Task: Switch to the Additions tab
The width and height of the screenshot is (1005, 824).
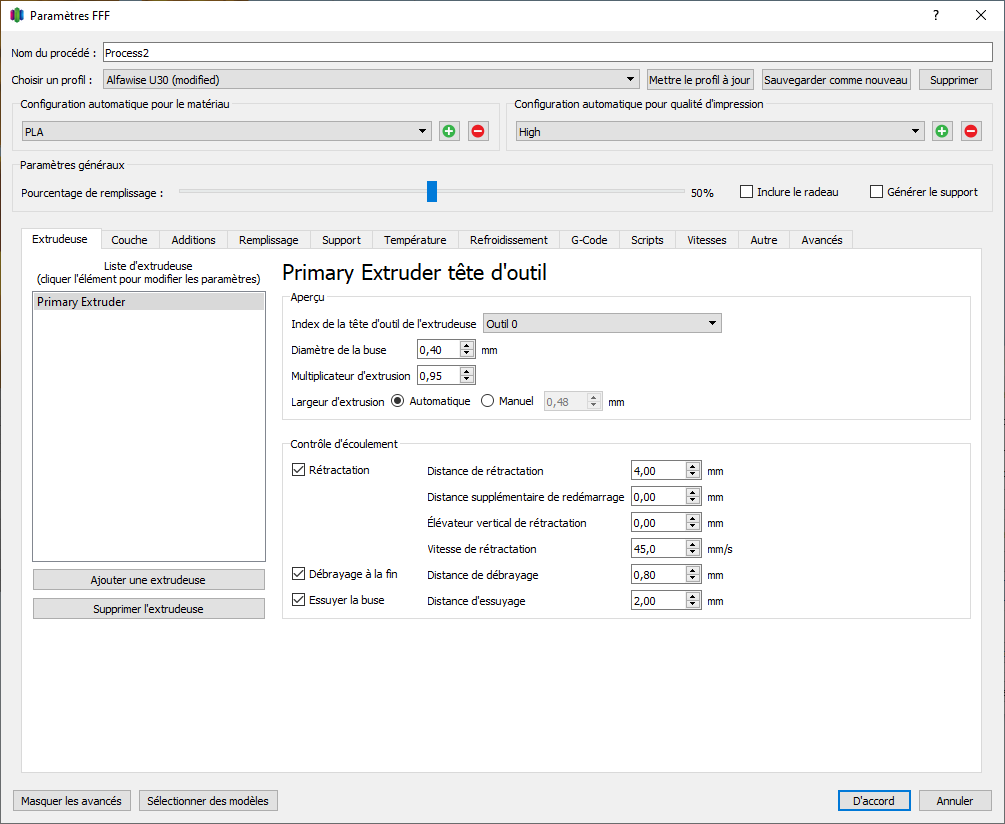Action: [x=194, y=240]
